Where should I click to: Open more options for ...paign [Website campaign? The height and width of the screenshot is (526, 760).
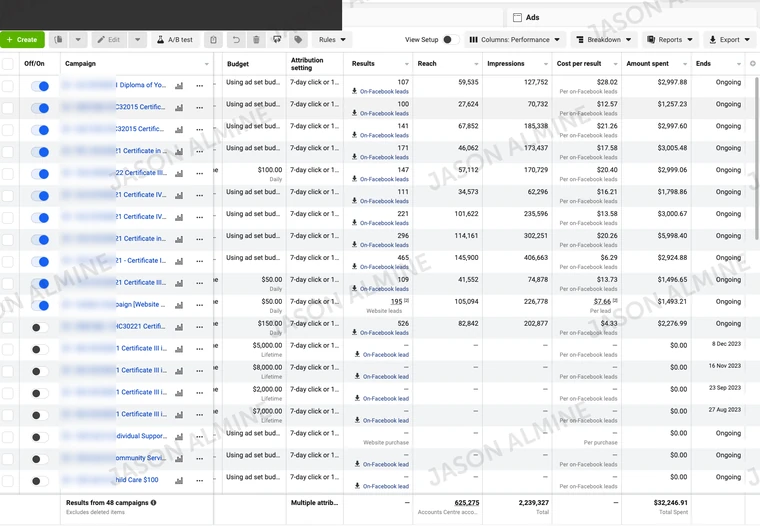click(x=200, y=305)
